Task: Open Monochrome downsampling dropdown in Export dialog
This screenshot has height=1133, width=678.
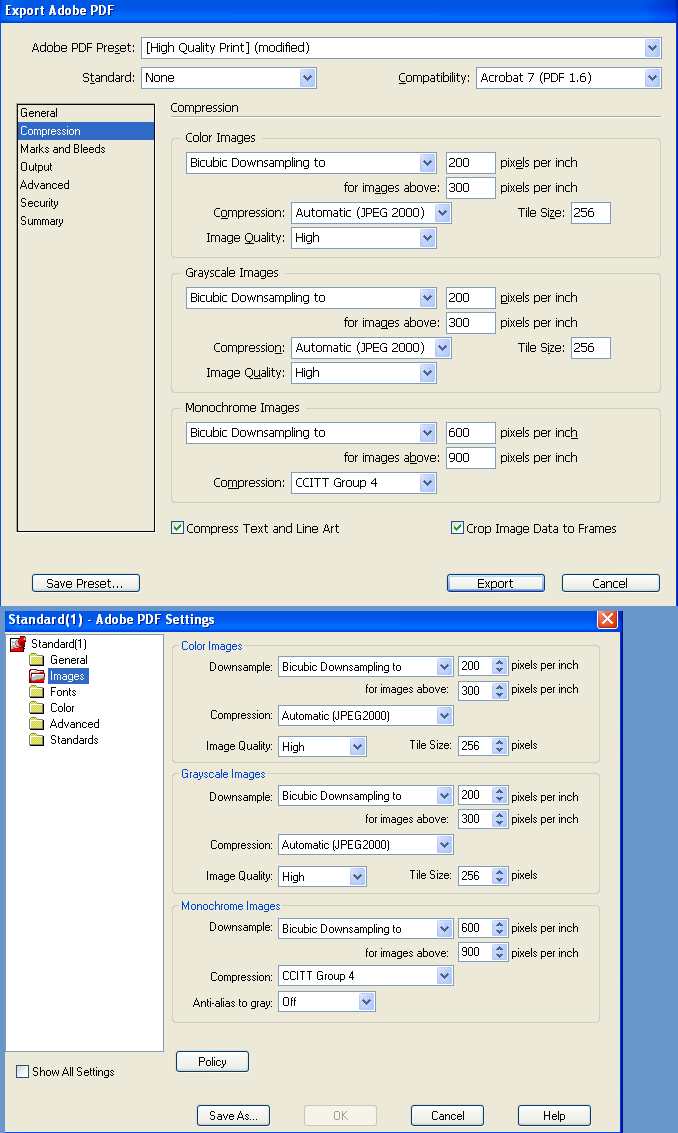Action: (x=311, y=433)
